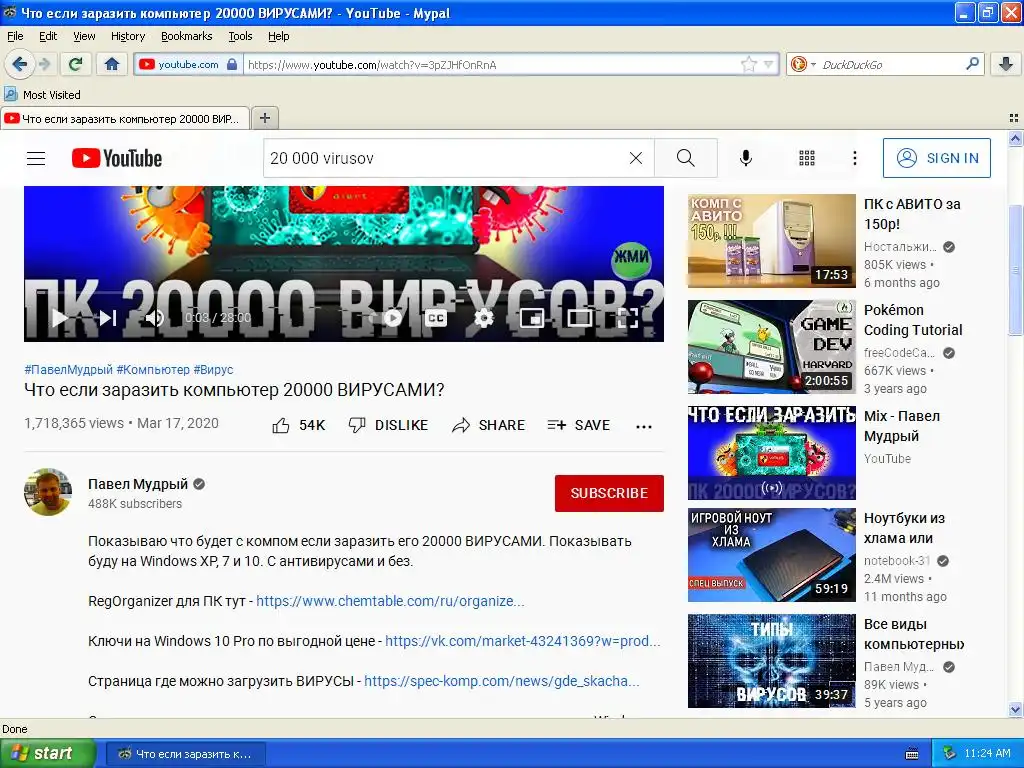Open the browser downloads arrow button
Screen dimensions: 1024x768
tap(1005, 64)
